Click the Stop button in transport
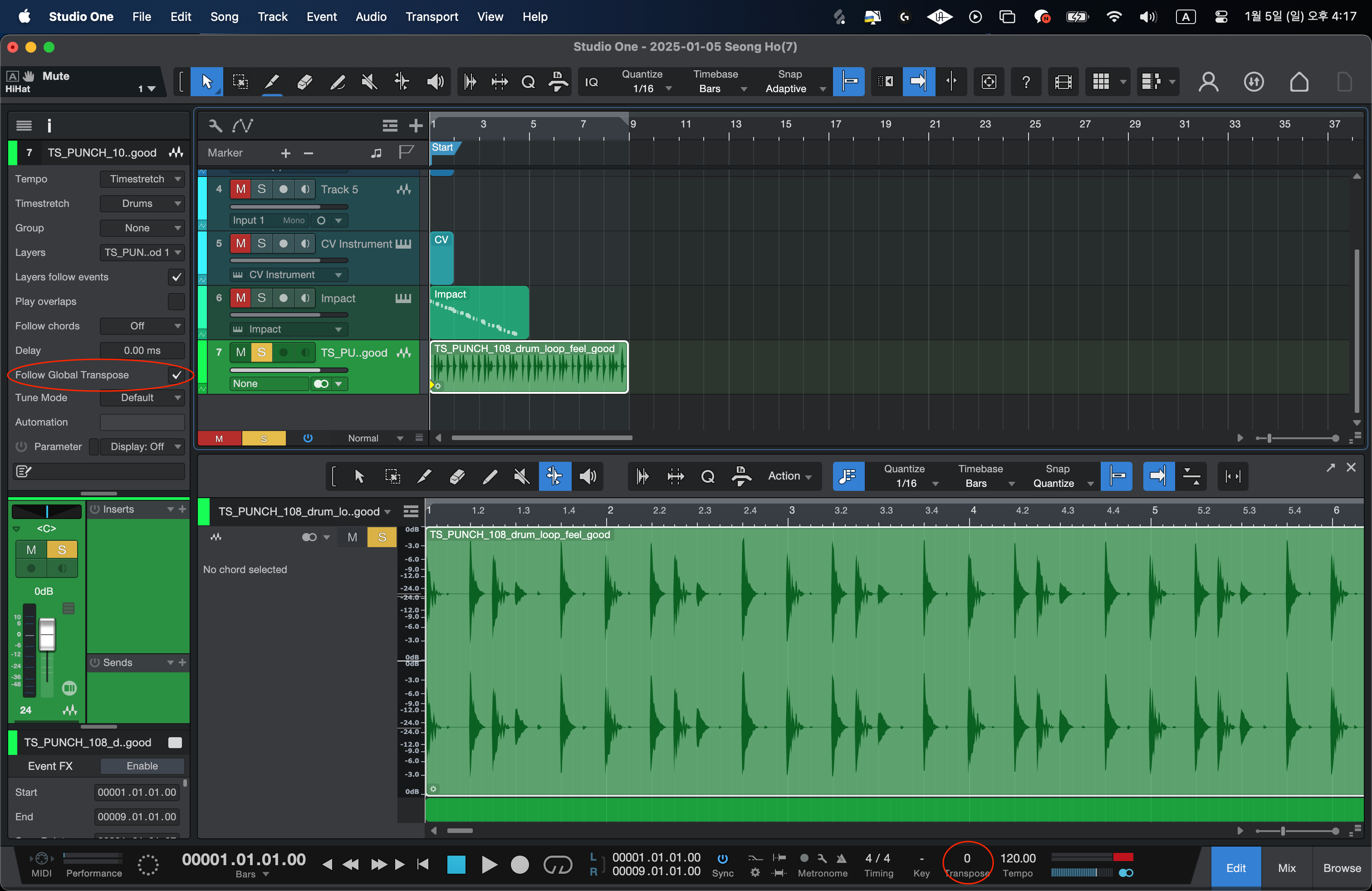Image resolution: width=1372 pixels, height=891 pixels. [x=456, y=865]
